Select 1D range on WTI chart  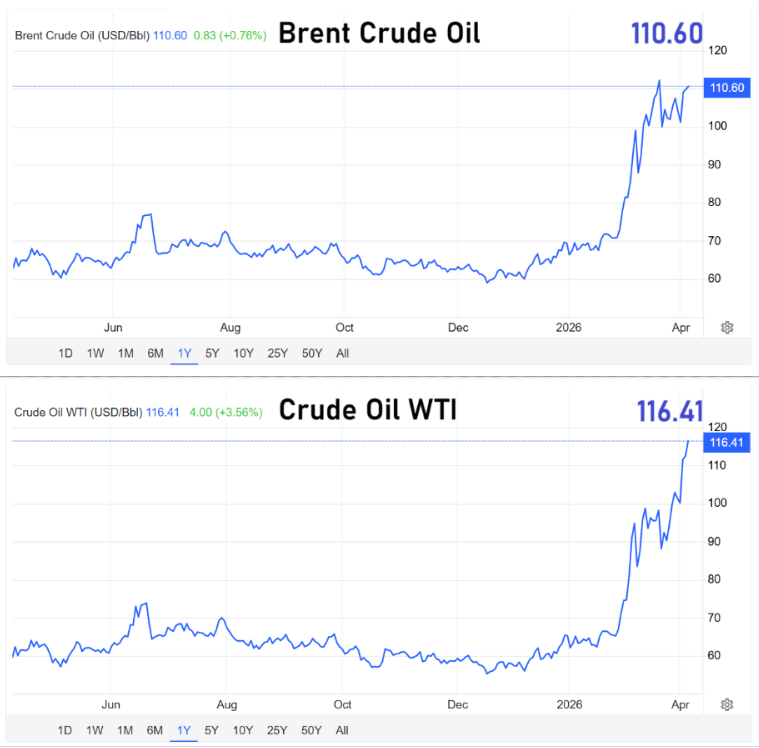tap(65, 730)
